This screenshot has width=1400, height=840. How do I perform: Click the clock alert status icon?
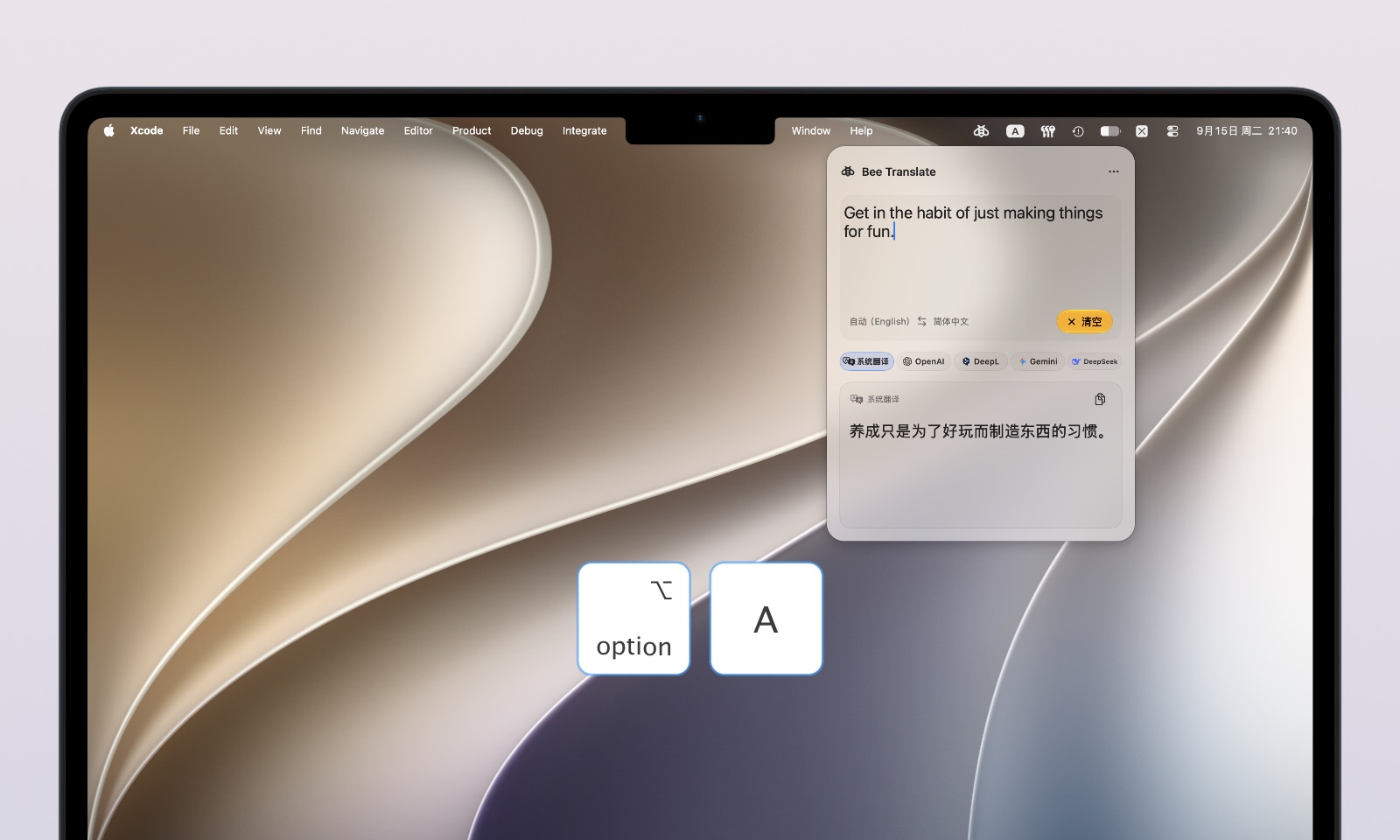tap(1078, 131)
